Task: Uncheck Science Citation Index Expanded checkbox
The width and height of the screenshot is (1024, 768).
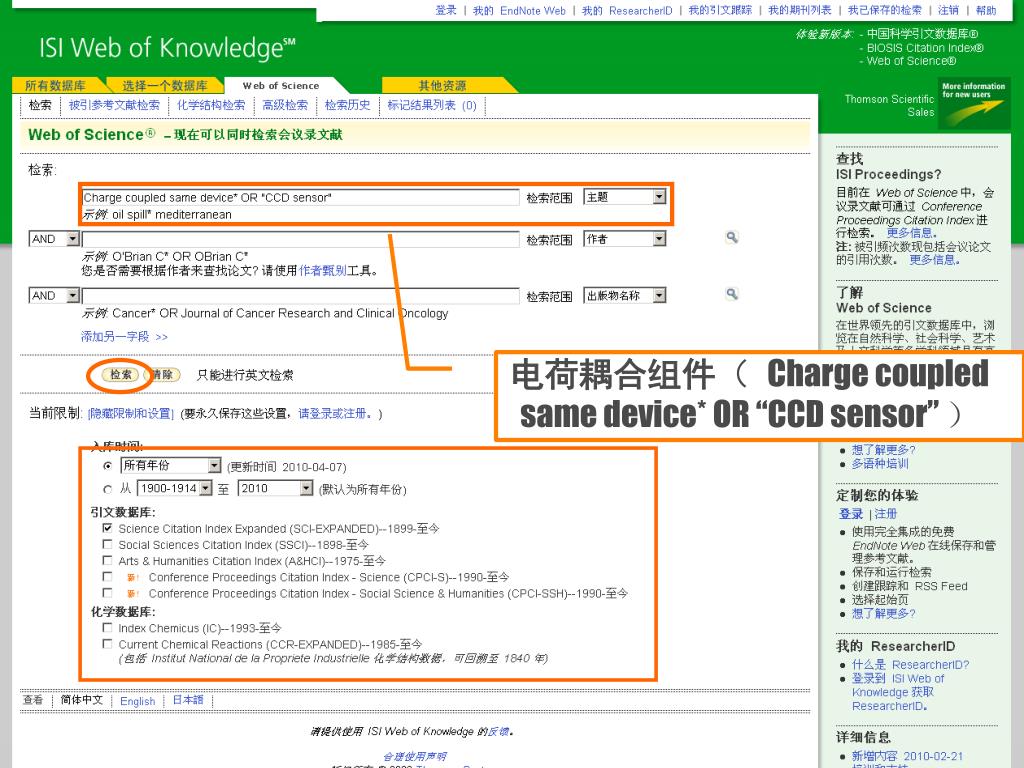Action: coord(107,528)
